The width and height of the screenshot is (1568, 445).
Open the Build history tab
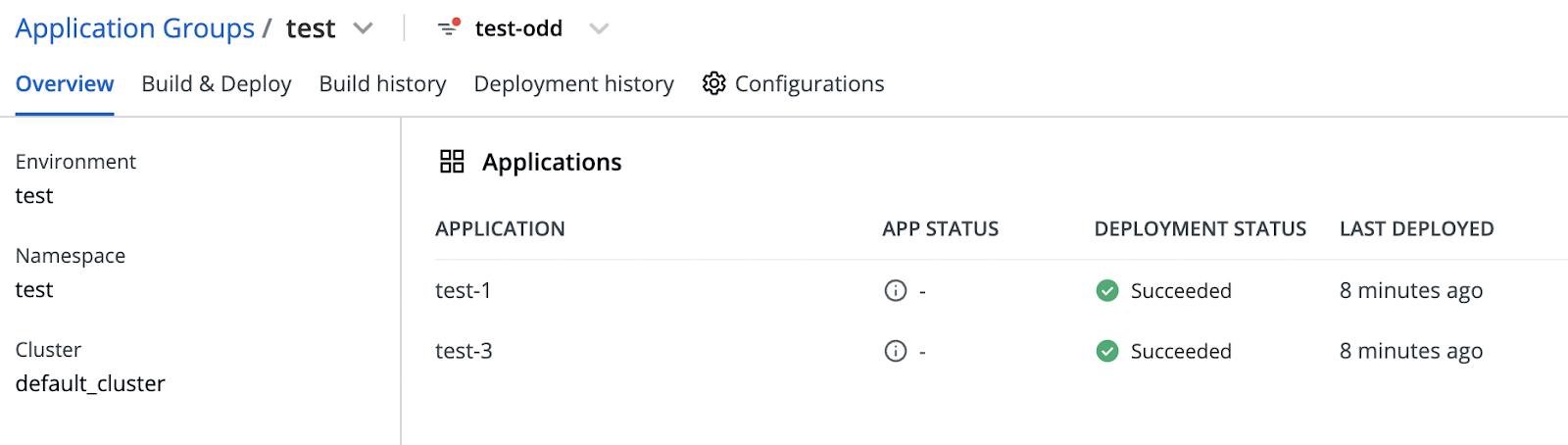[x=382, y=84]
